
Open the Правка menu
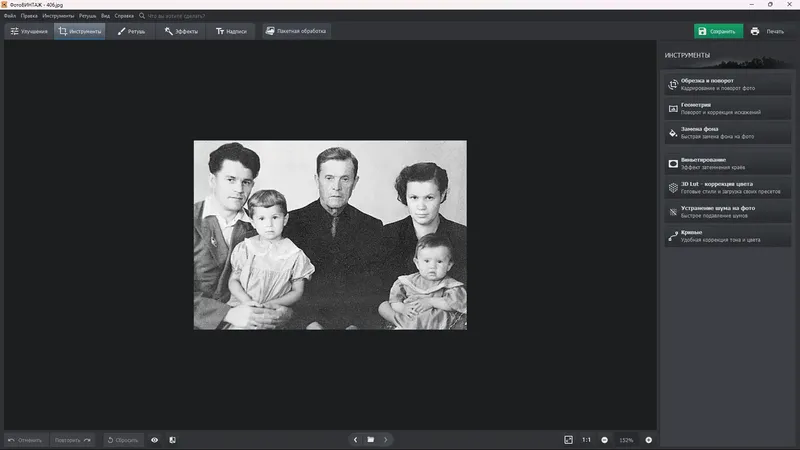[29, 16]
